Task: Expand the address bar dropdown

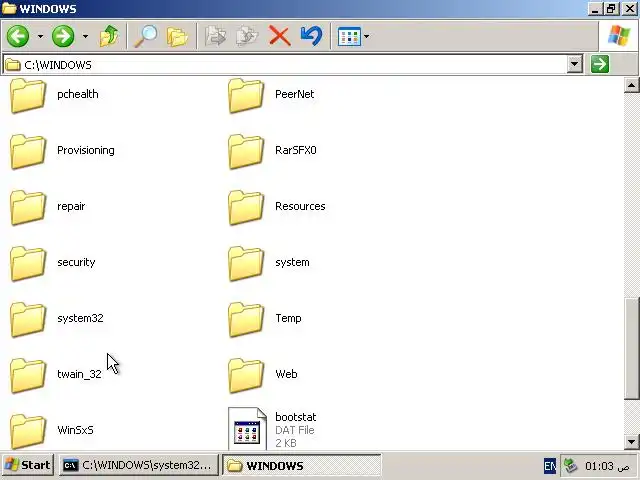Action: coord(574,64)
